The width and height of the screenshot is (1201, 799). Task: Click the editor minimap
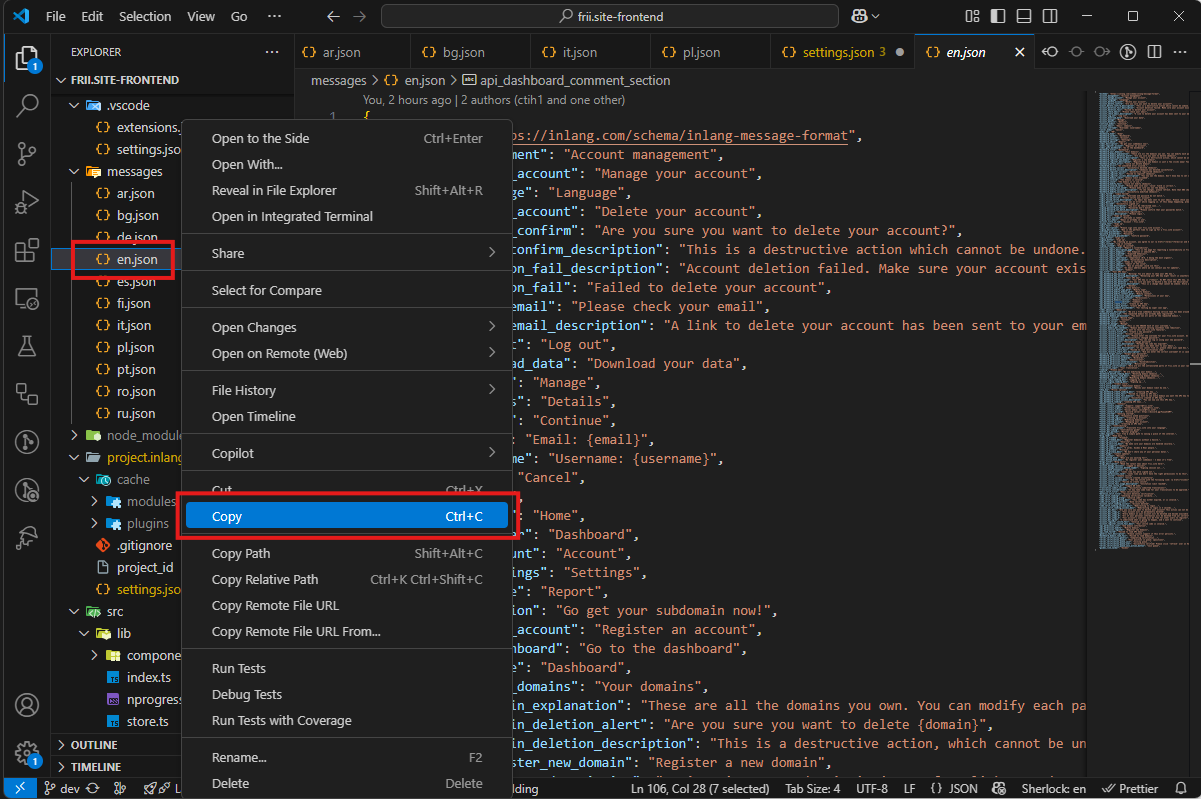[1142, 320]
